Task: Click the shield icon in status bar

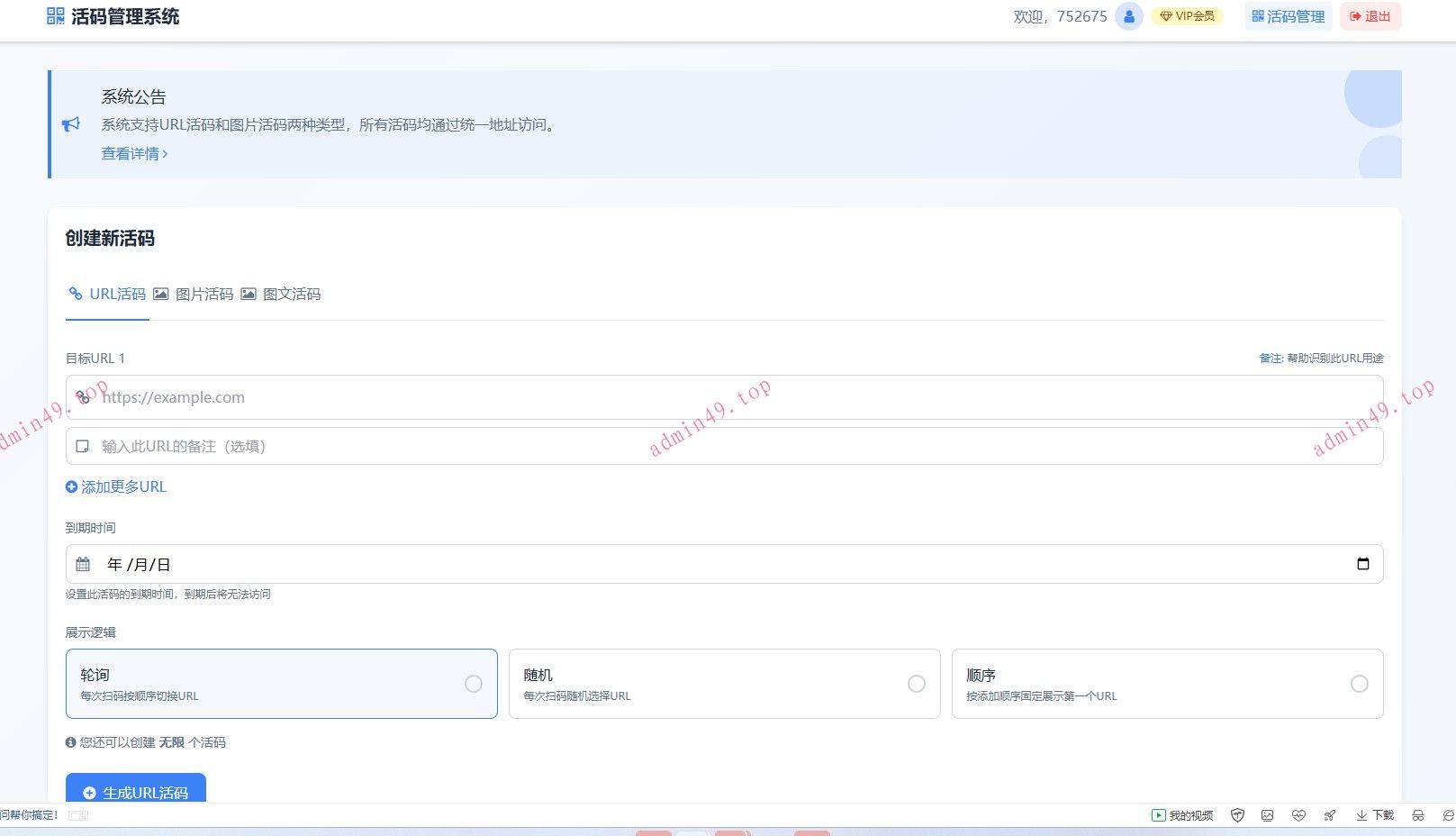Action: (1237, 815)
